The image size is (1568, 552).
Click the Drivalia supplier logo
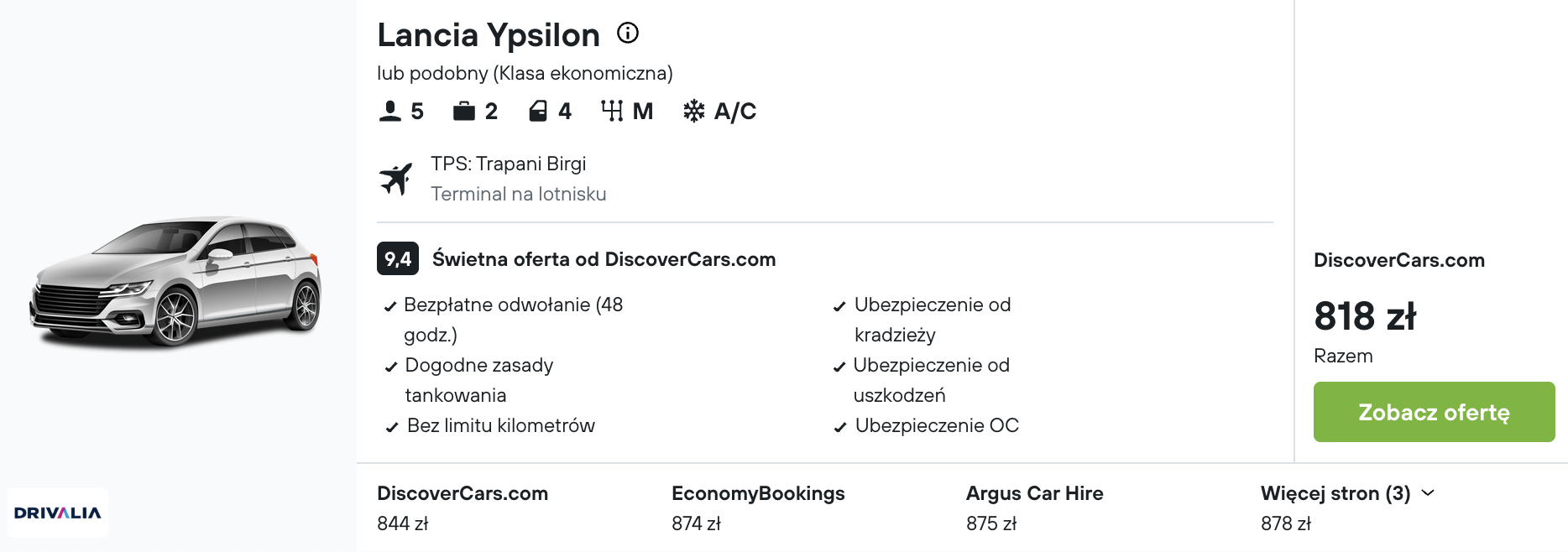click(58, 513)
